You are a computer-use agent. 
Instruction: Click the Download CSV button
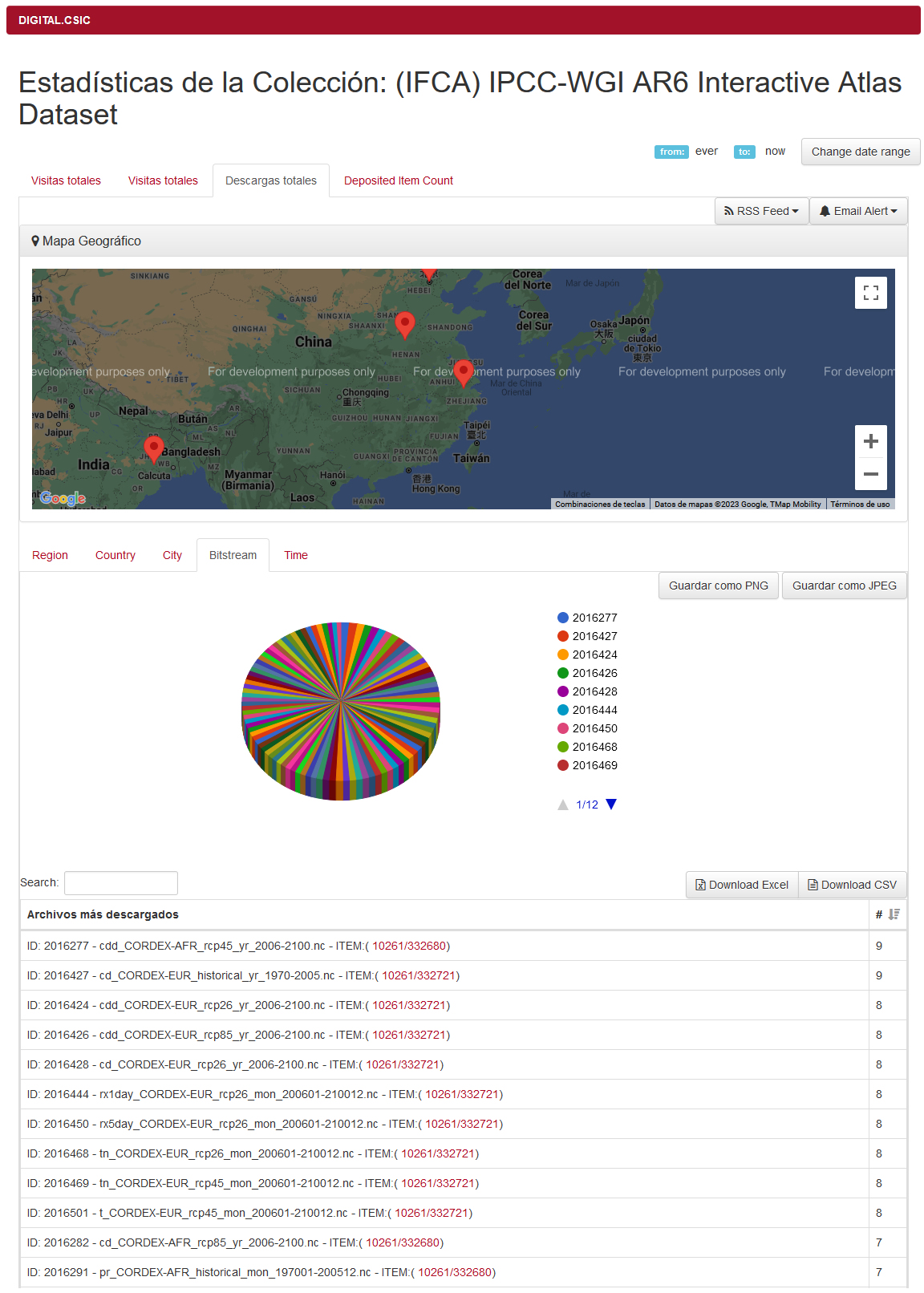tap(852, 885)
